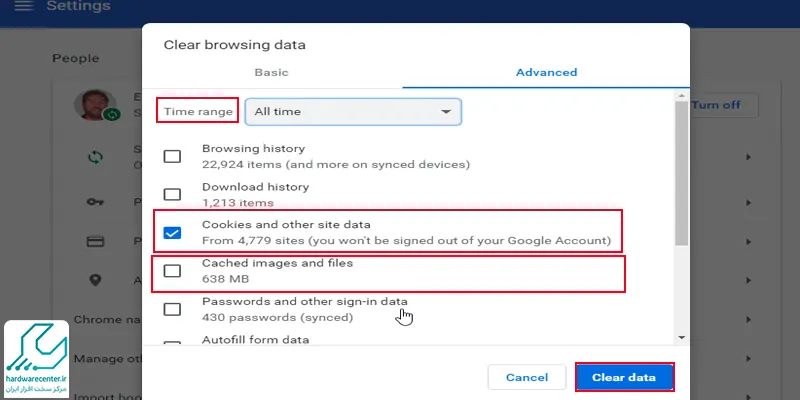Click the sync arrows icon in People
The height and width of the screenshot is (400, 800).
click(x=96, y=157)
